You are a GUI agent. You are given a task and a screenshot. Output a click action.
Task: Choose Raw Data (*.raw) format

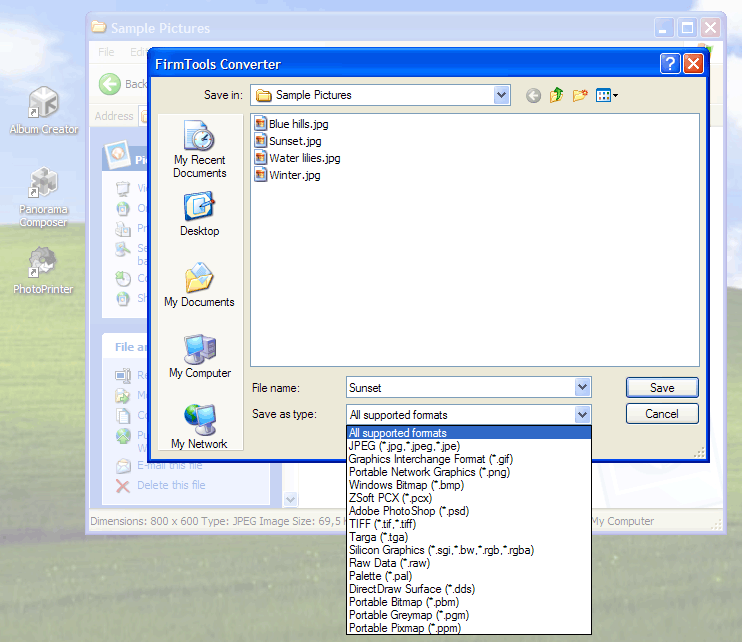point(469,563)
